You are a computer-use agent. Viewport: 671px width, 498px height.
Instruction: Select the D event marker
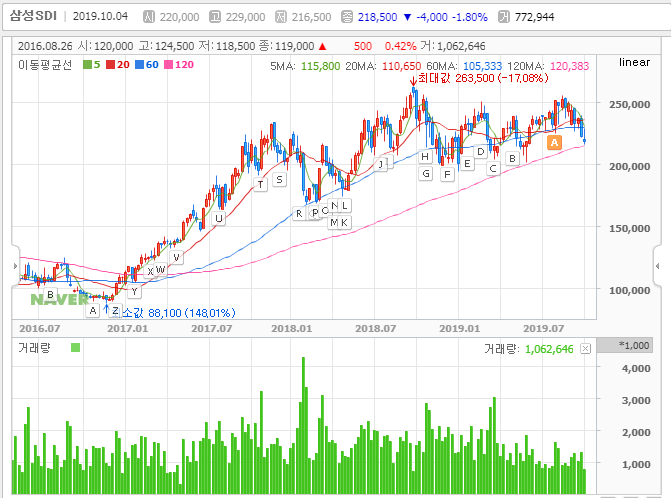click(x=481, y=151)
